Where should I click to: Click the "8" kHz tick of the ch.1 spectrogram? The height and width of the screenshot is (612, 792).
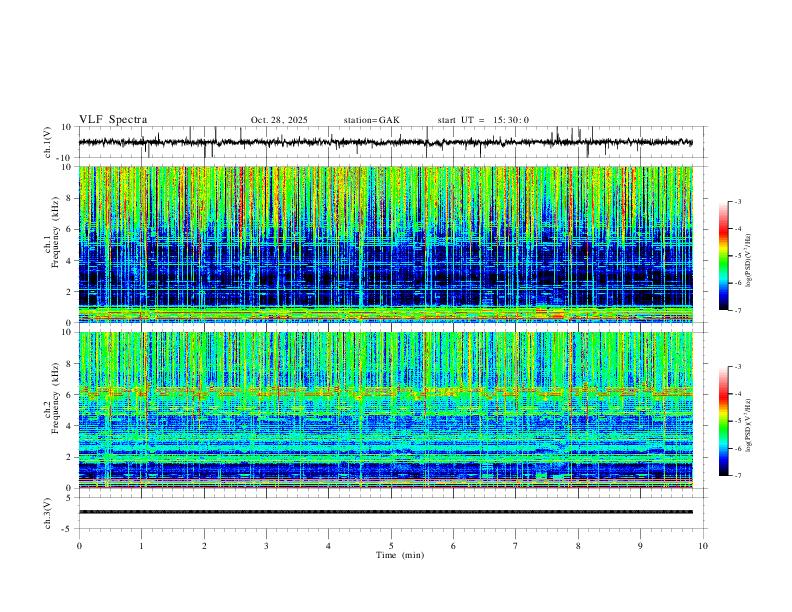click(x=69, y=198)
